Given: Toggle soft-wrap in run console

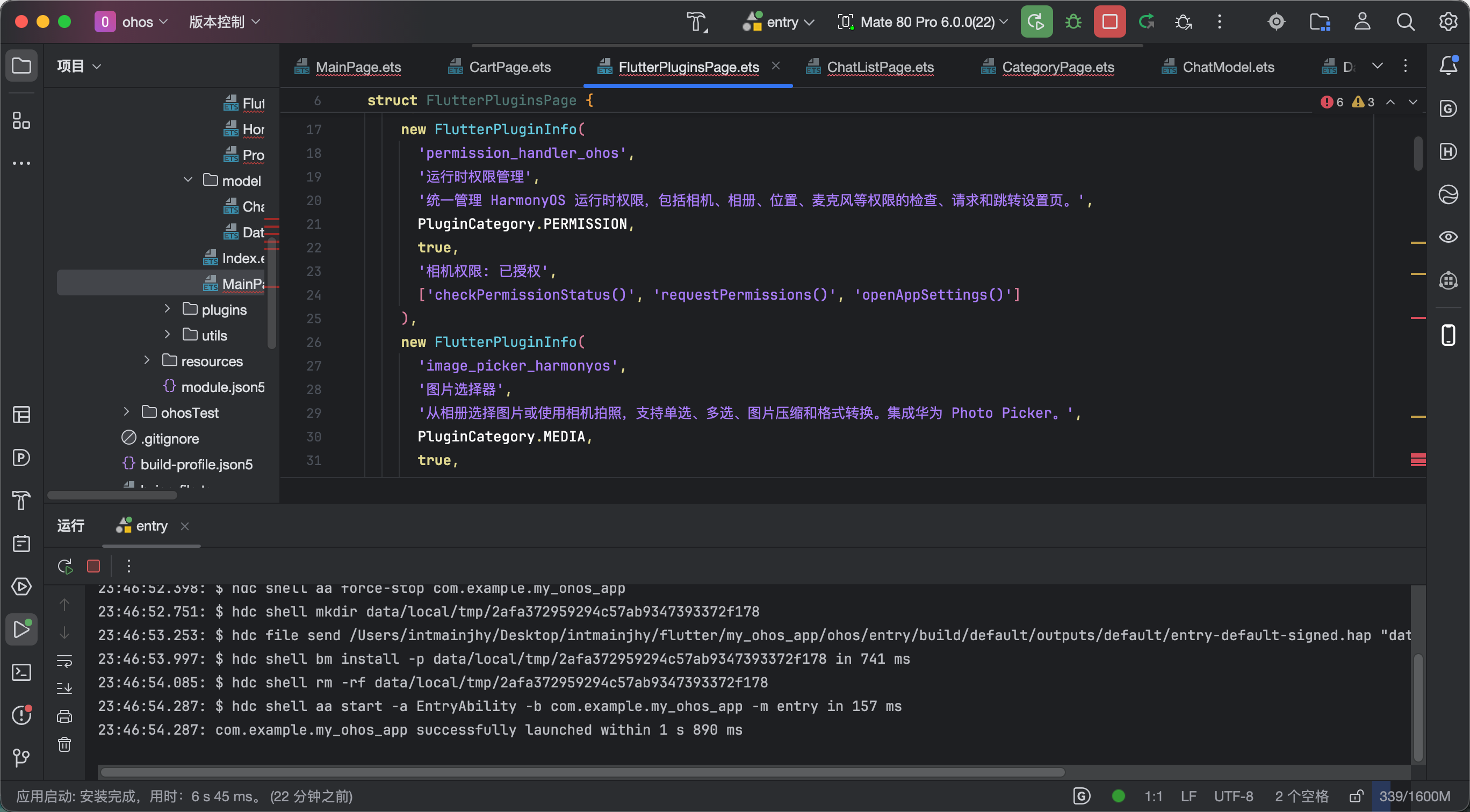Looking at the screenshot, I should coord(64,662).
